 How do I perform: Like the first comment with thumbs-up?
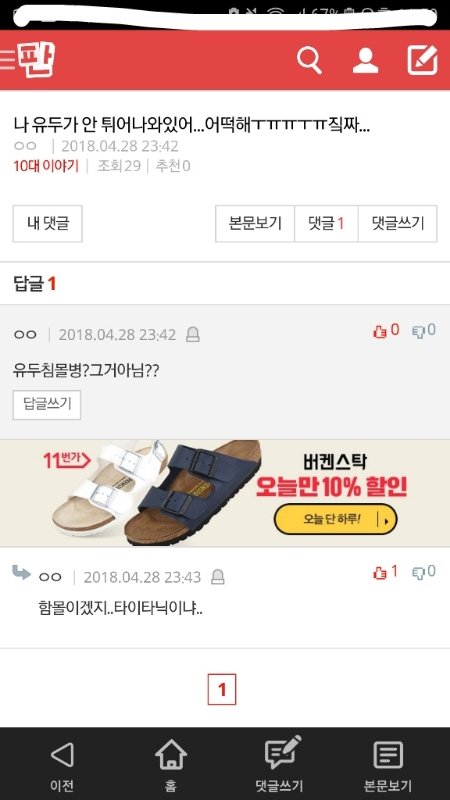point(386,331)
